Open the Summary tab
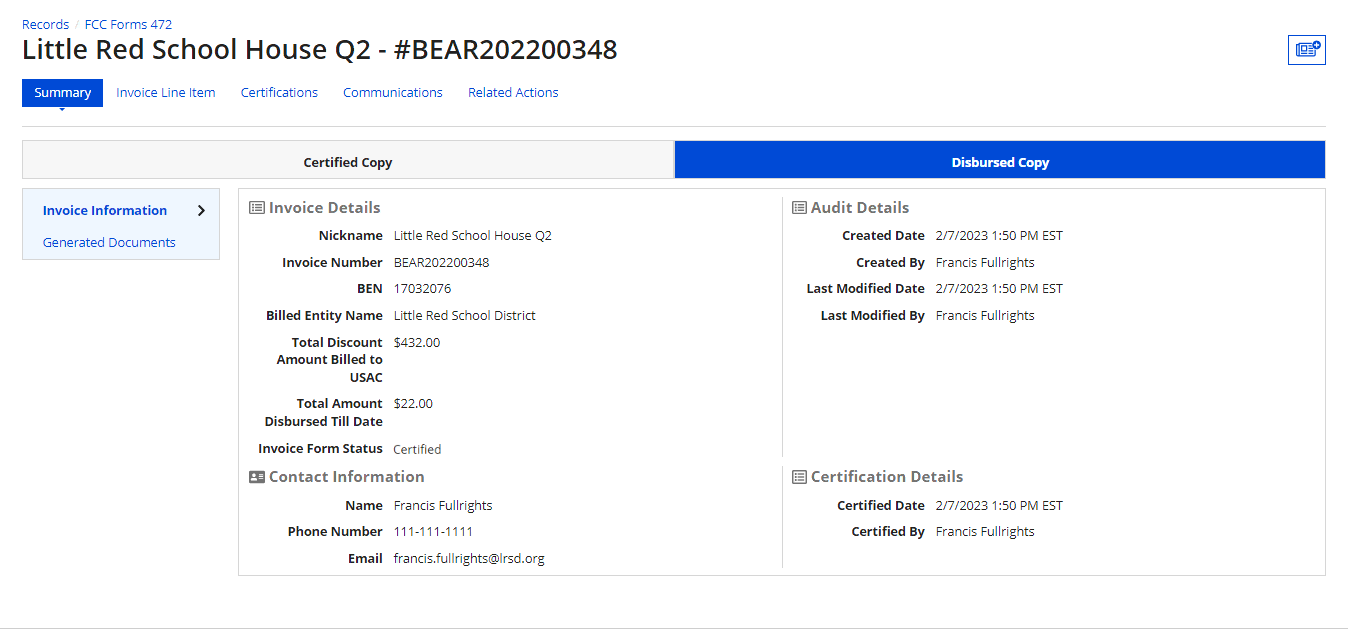Image resolution: width=1348 pixels, height=629 pixels. coord(62,93)
